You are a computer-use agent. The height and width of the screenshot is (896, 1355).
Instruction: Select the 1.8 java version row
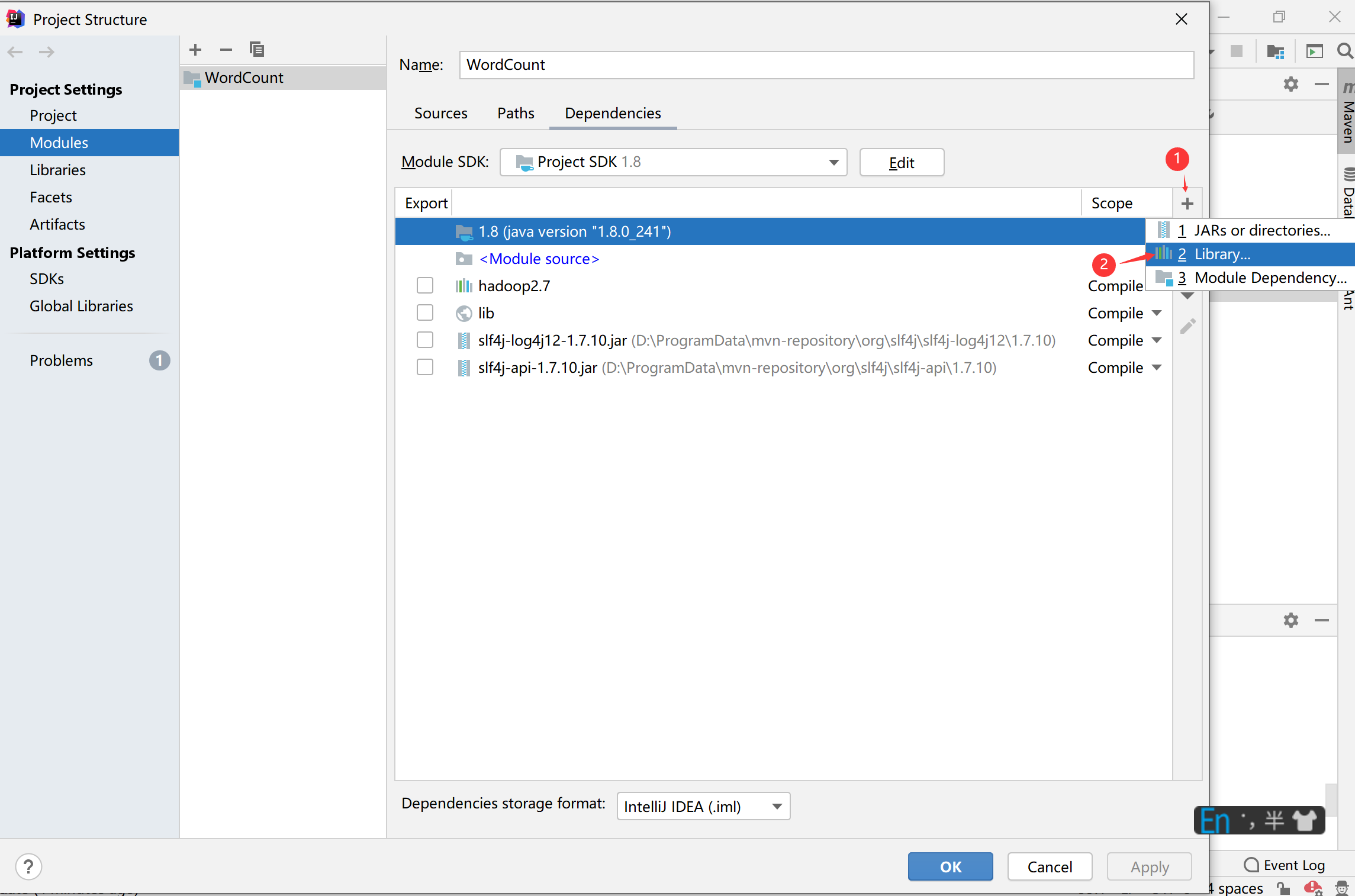click(x=770, y=231)
